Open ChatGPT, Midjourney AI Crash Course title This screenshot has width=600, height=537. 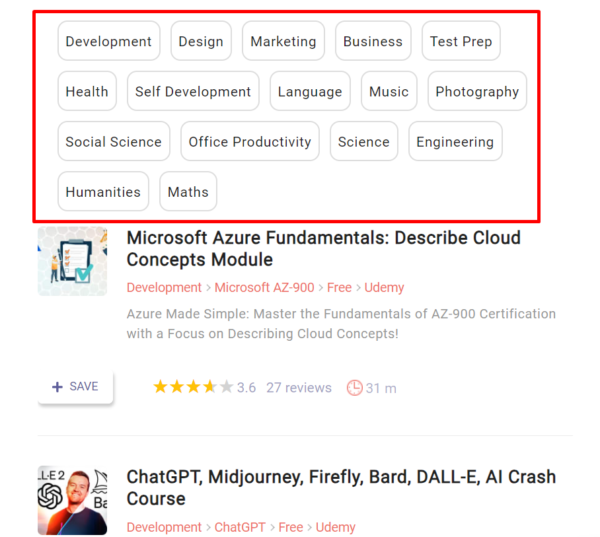[x=341, y=488]
